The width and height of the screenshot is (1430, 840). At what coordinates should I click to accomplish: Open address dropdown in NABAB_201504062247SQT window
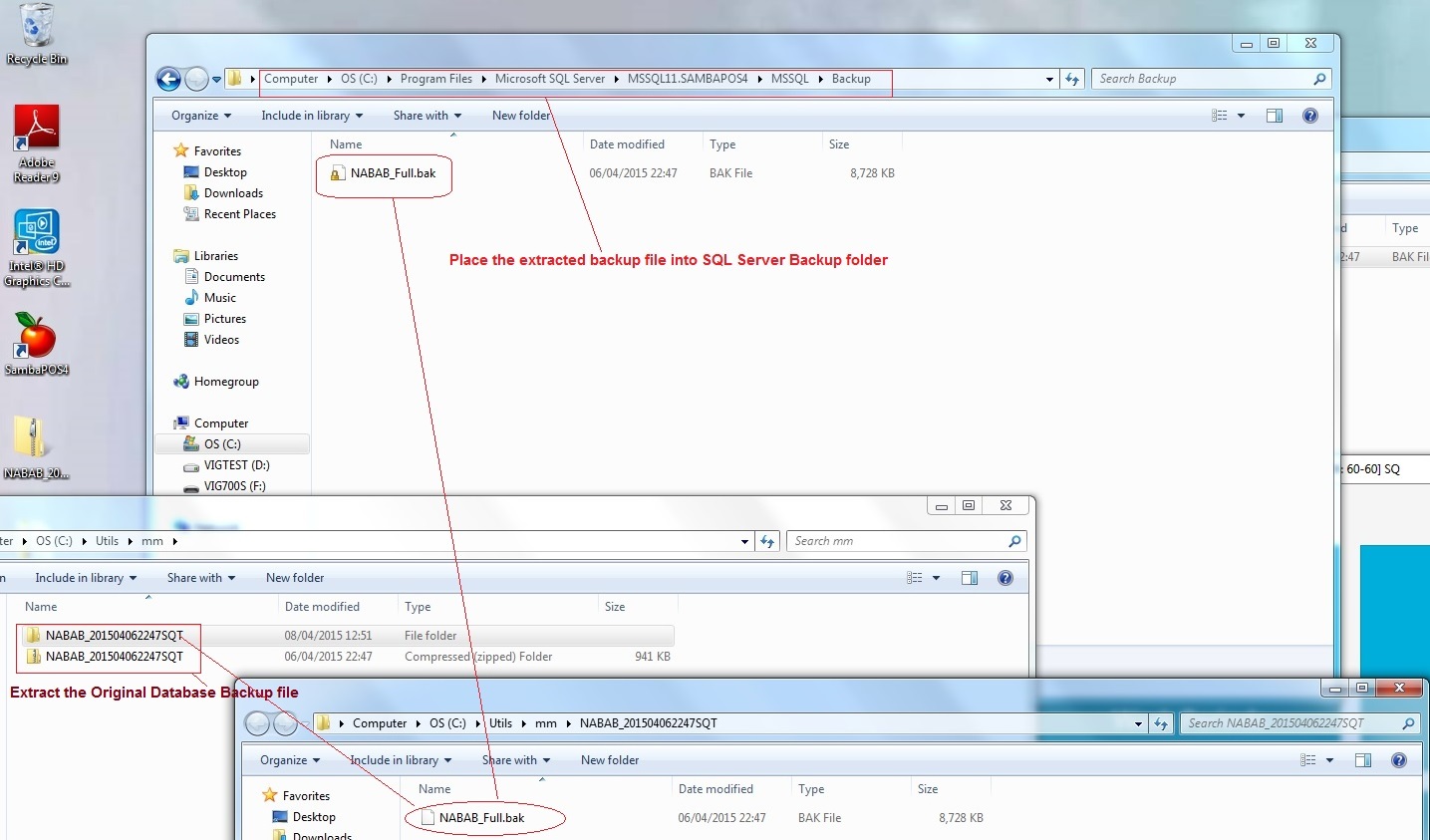pyautogui.click(x=1138, y=723)
